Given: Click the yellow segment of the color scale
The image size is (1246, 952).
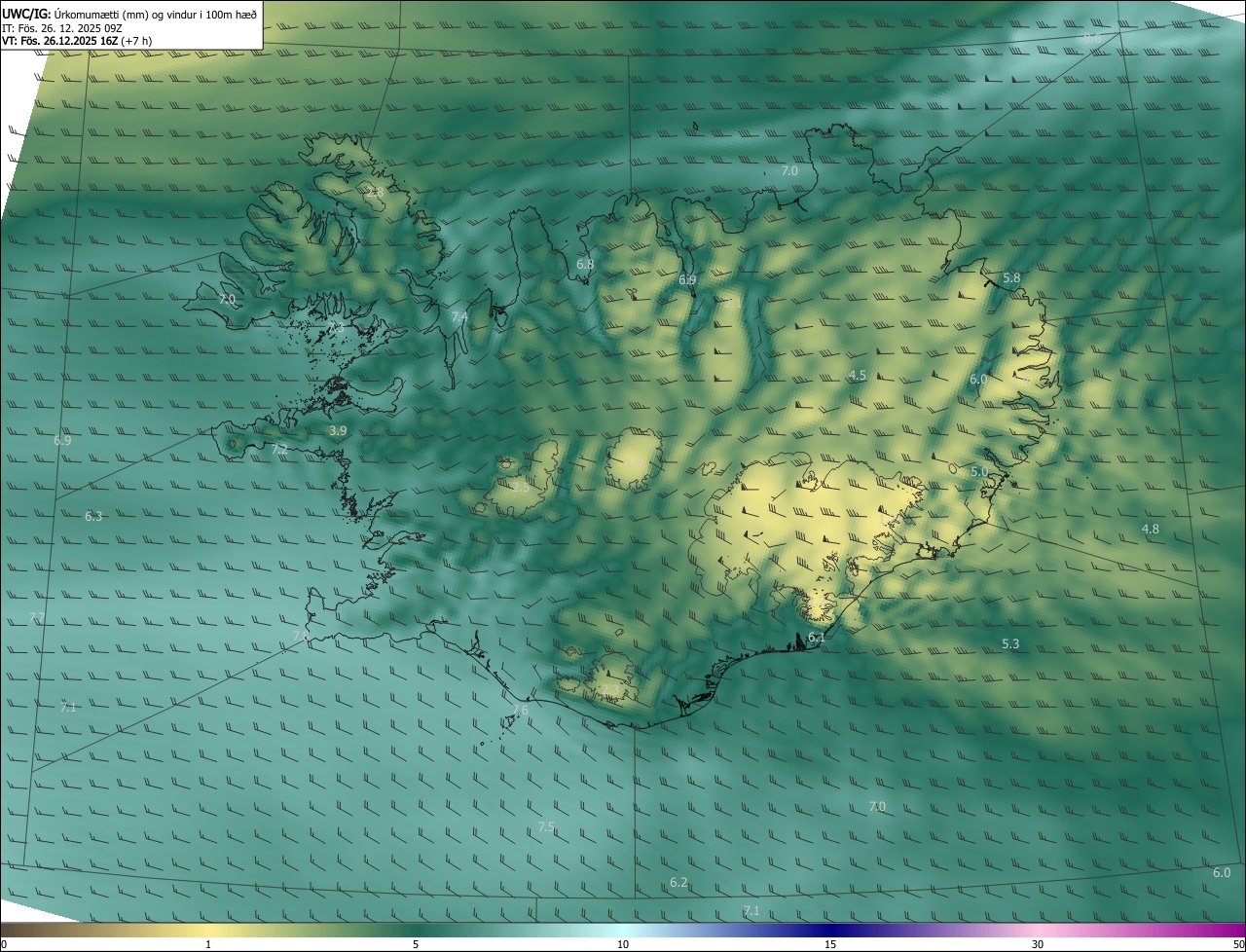Looking at the screenshot, I should point(208,930).
